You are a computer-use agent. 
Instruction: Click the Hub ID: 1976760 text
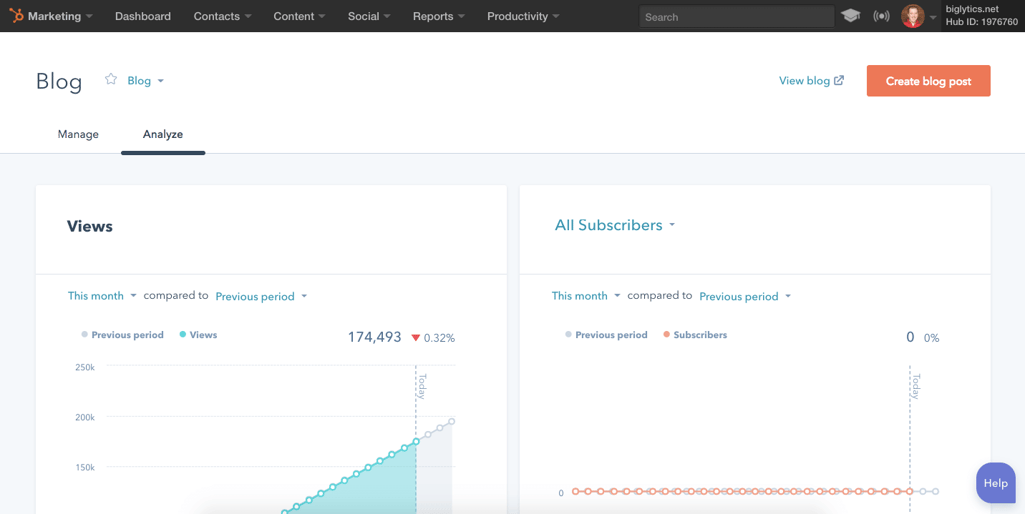(982, 22)
